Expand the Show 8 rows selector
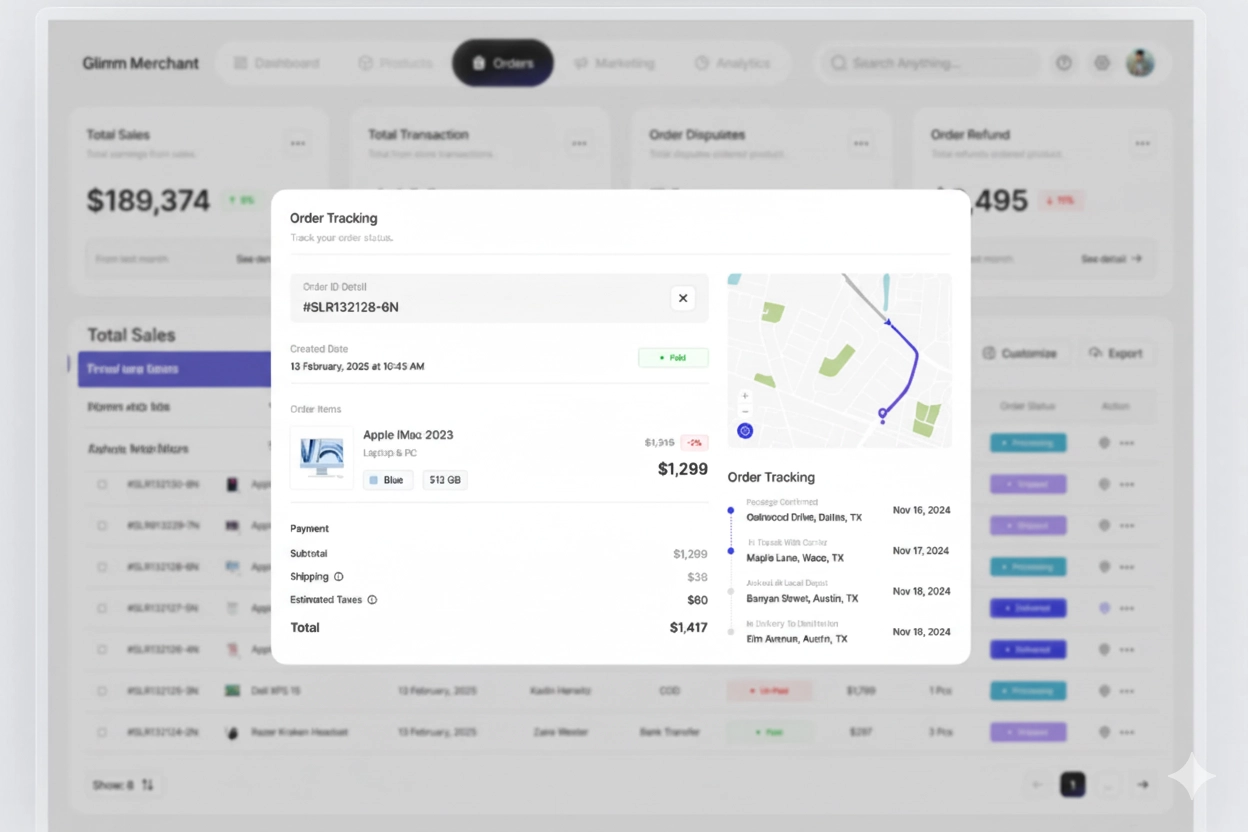1248x832 pixels. (x=123, y=785)
